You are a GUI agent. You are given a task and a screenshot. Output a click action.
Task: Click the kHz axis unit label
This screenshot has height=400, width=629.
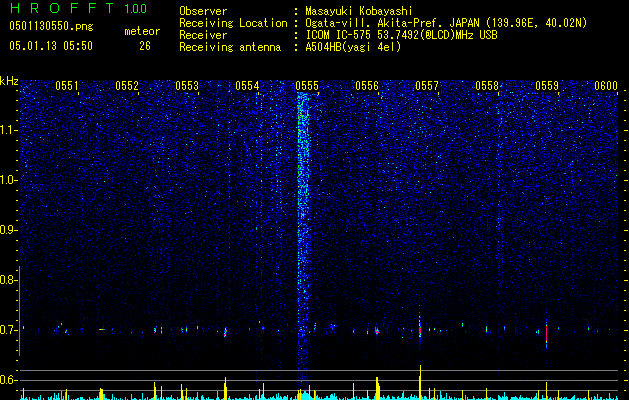[x=9, y=81]
